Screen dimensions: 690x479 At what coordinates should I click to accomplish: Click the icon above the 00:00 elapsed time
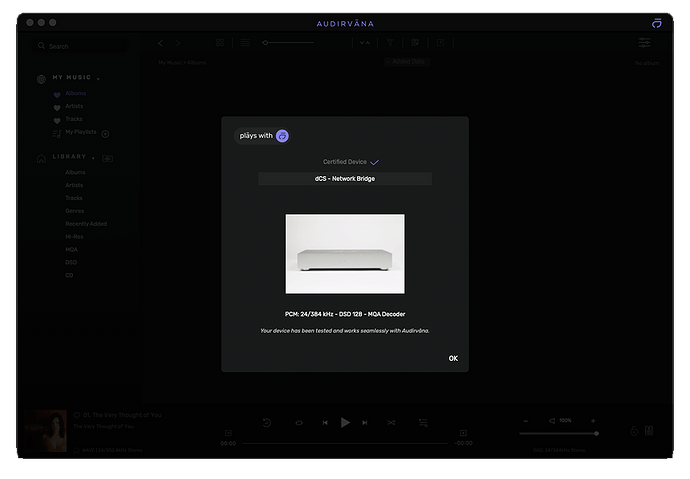pos(228,433)
